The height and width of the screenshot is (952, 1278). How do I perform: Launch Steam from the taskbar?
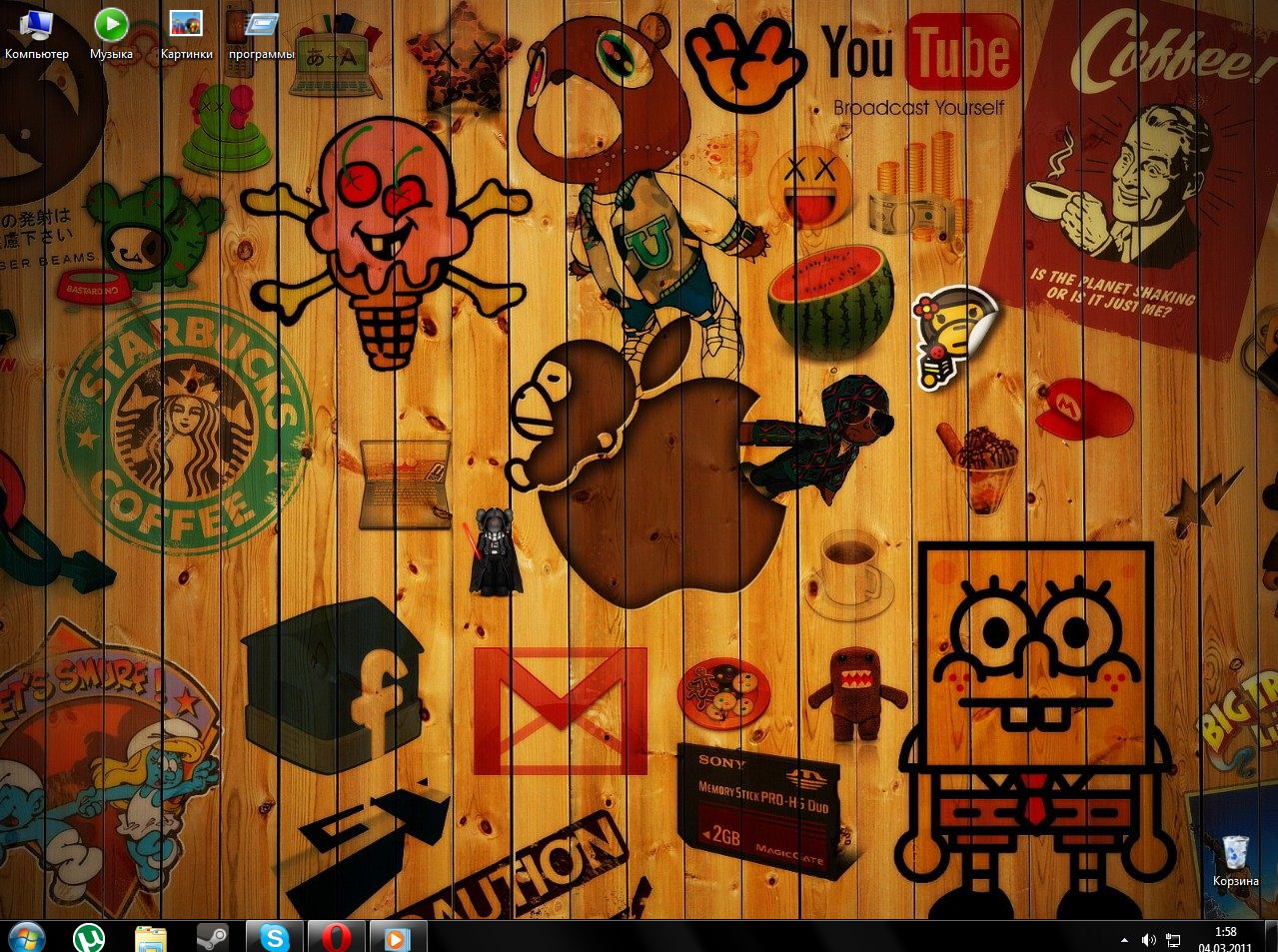(212, 937)
